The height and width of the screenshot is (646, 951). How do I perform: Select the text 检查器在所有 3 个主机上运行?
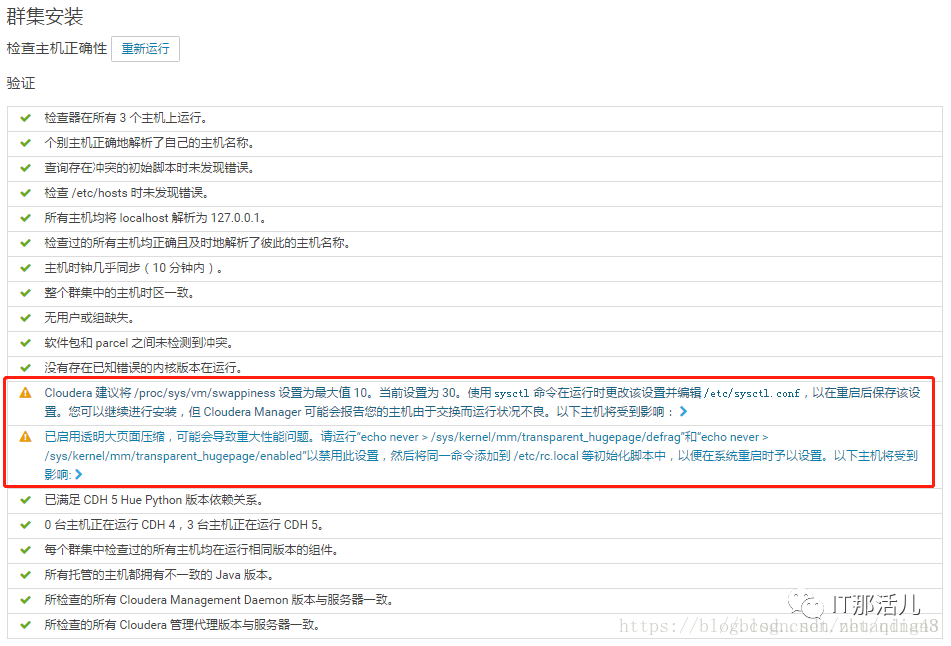pos(125,118)
